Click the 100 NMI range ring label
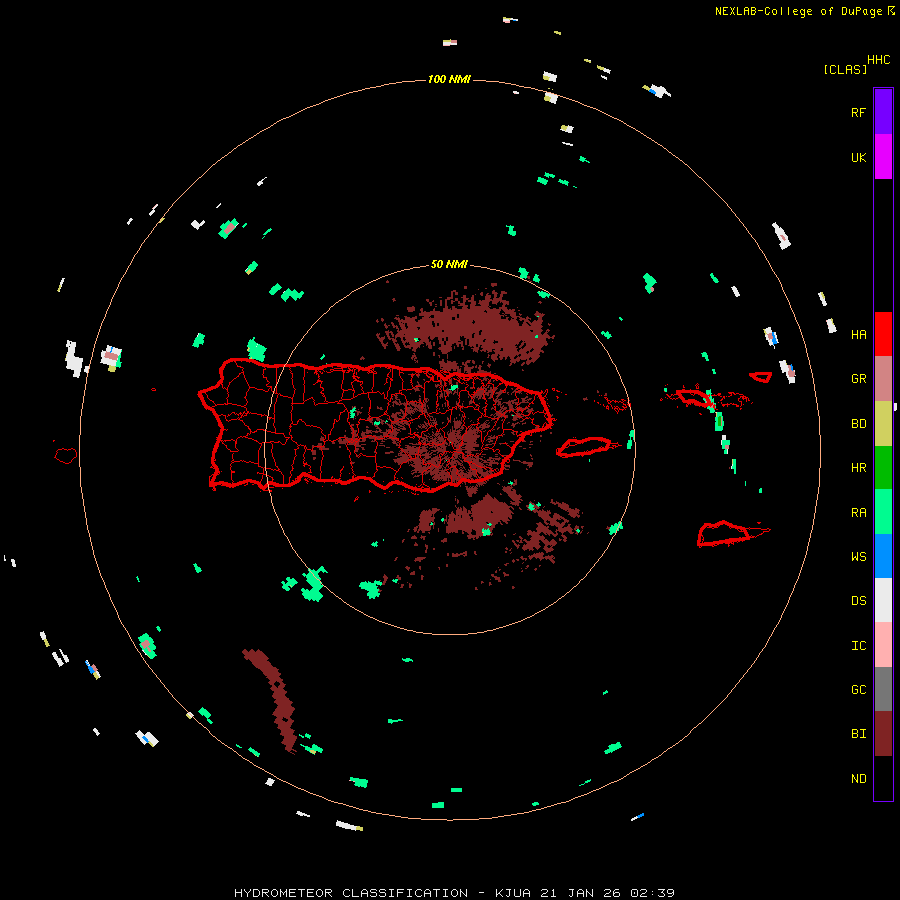This screenshot has width=900, height=900. tap(449, 79)
